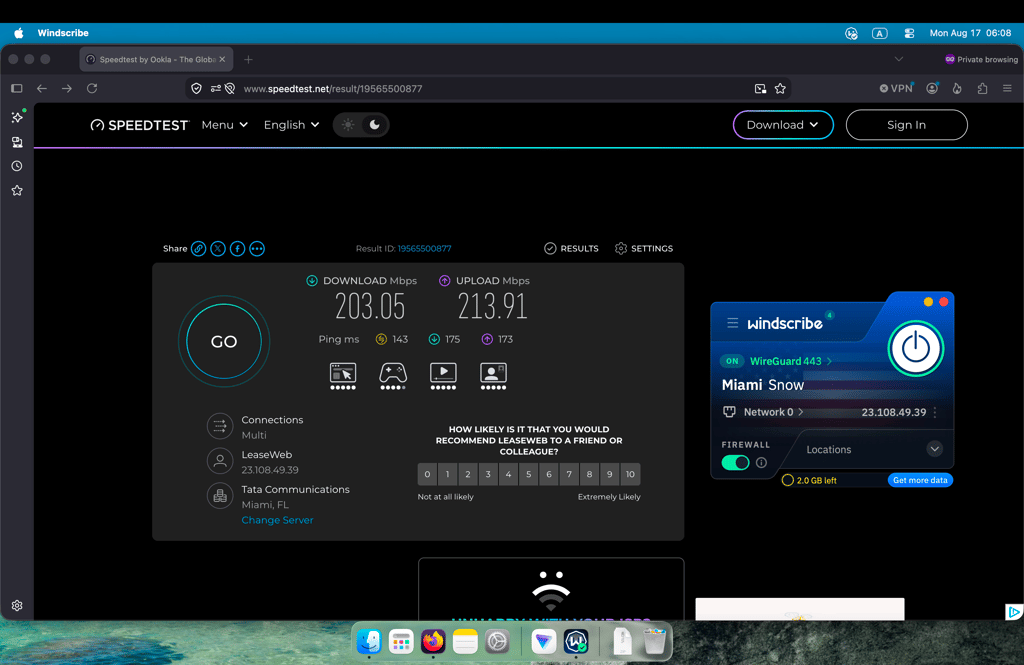Rate recommendation score 0
The width and height of the screenshot is (1024, 665).
[427, 474]
